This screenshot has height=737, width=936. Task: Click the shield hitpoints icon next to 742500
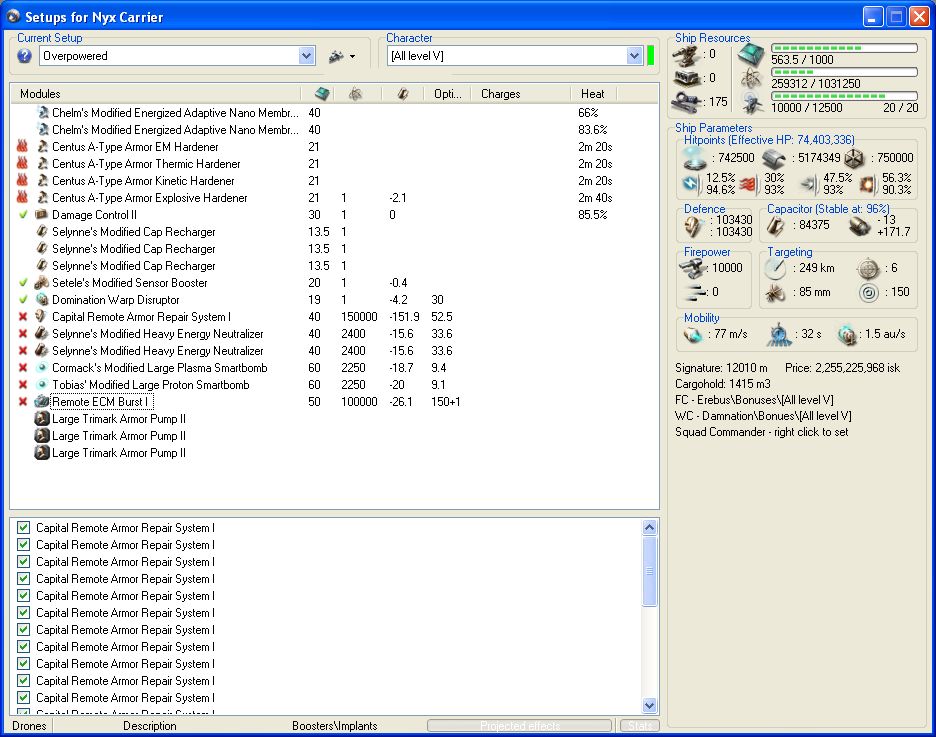click(x=695, y=158)
